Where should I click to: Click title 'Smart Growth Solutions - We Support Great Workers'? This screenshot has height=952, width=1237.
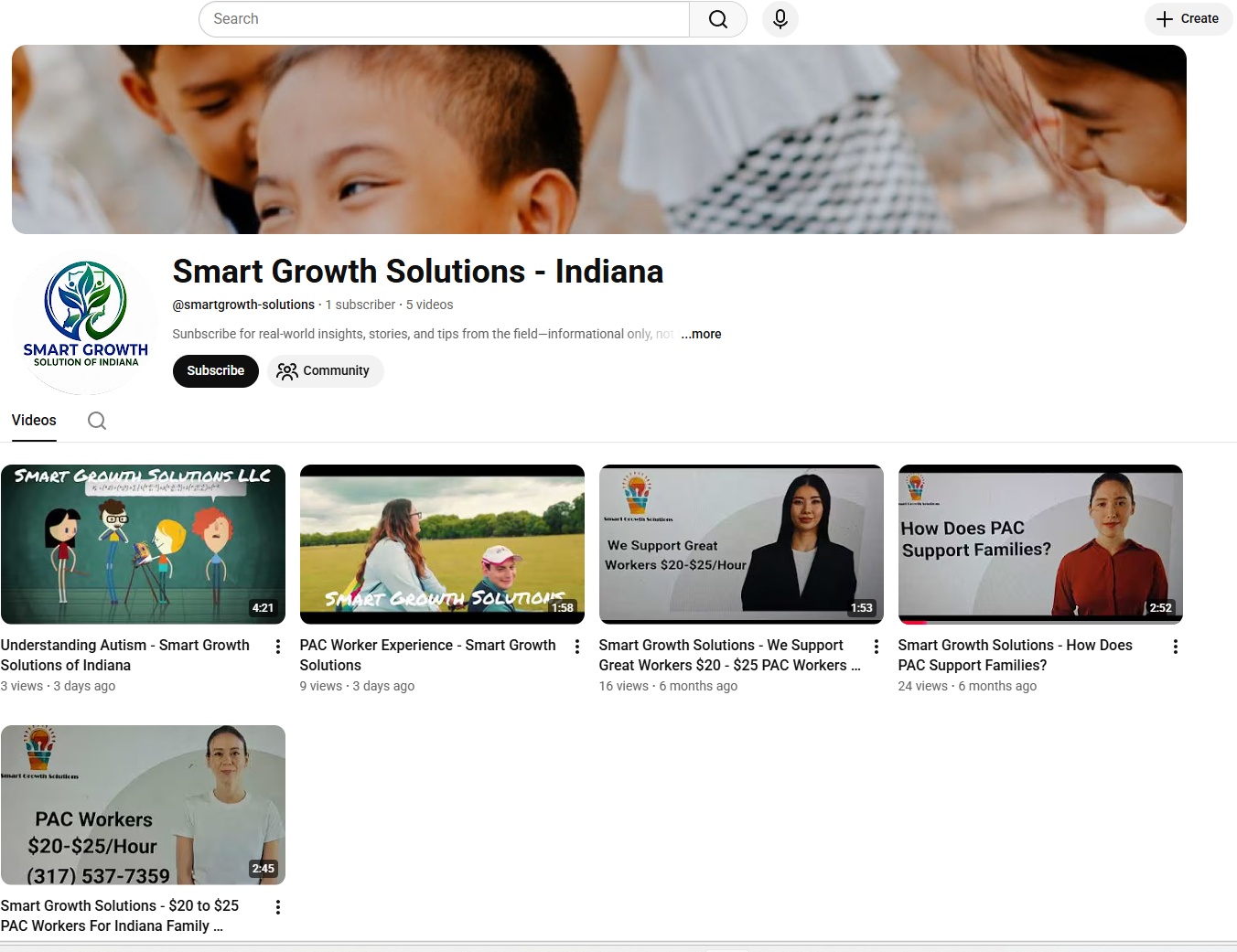tap(730, 656)
